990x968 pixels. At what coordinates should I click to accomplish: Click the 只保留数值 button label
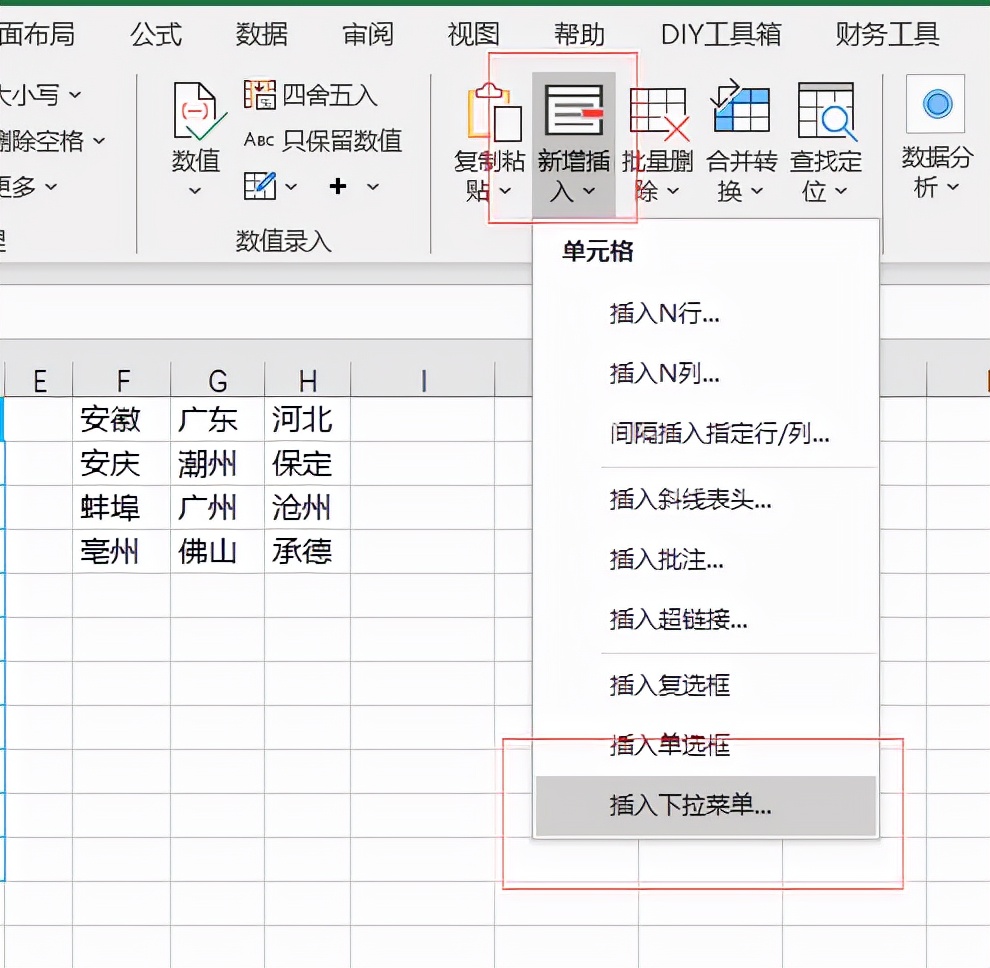click(x=342, y=140)
